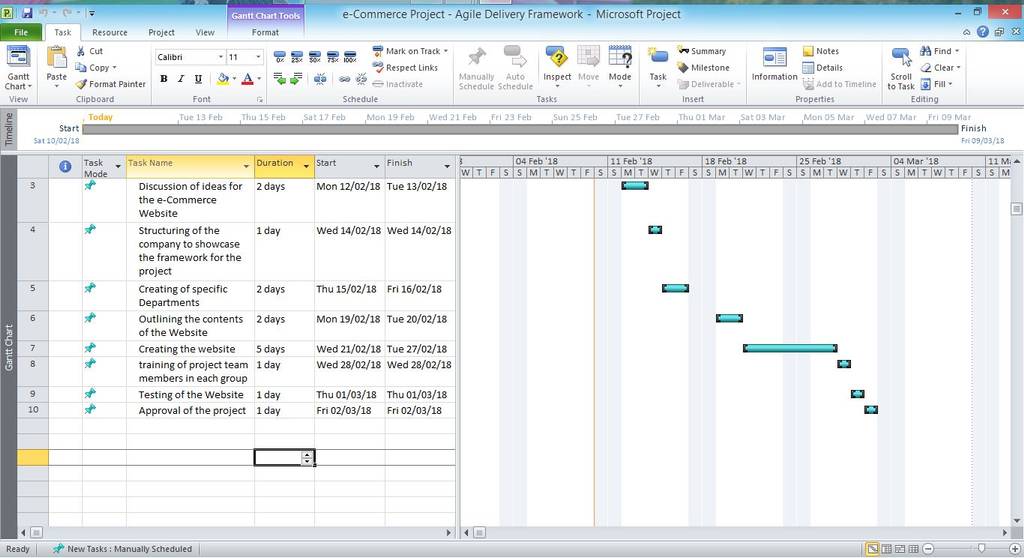Click the Copy button
1024x558 pixels.
tap(95, 68)
